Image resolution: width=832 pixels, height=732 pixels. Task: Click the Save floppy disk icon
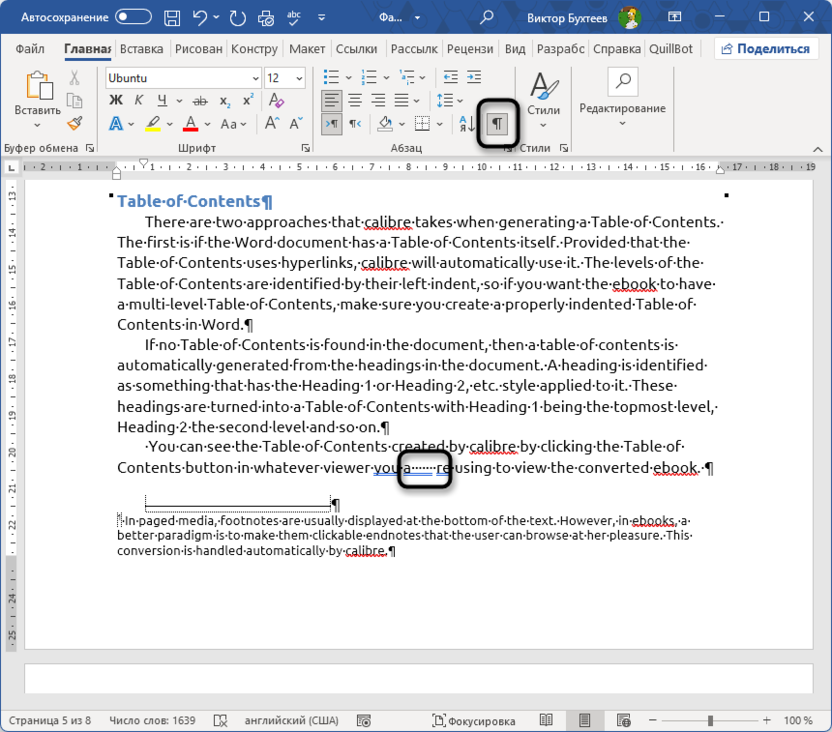tap(172, 18)
